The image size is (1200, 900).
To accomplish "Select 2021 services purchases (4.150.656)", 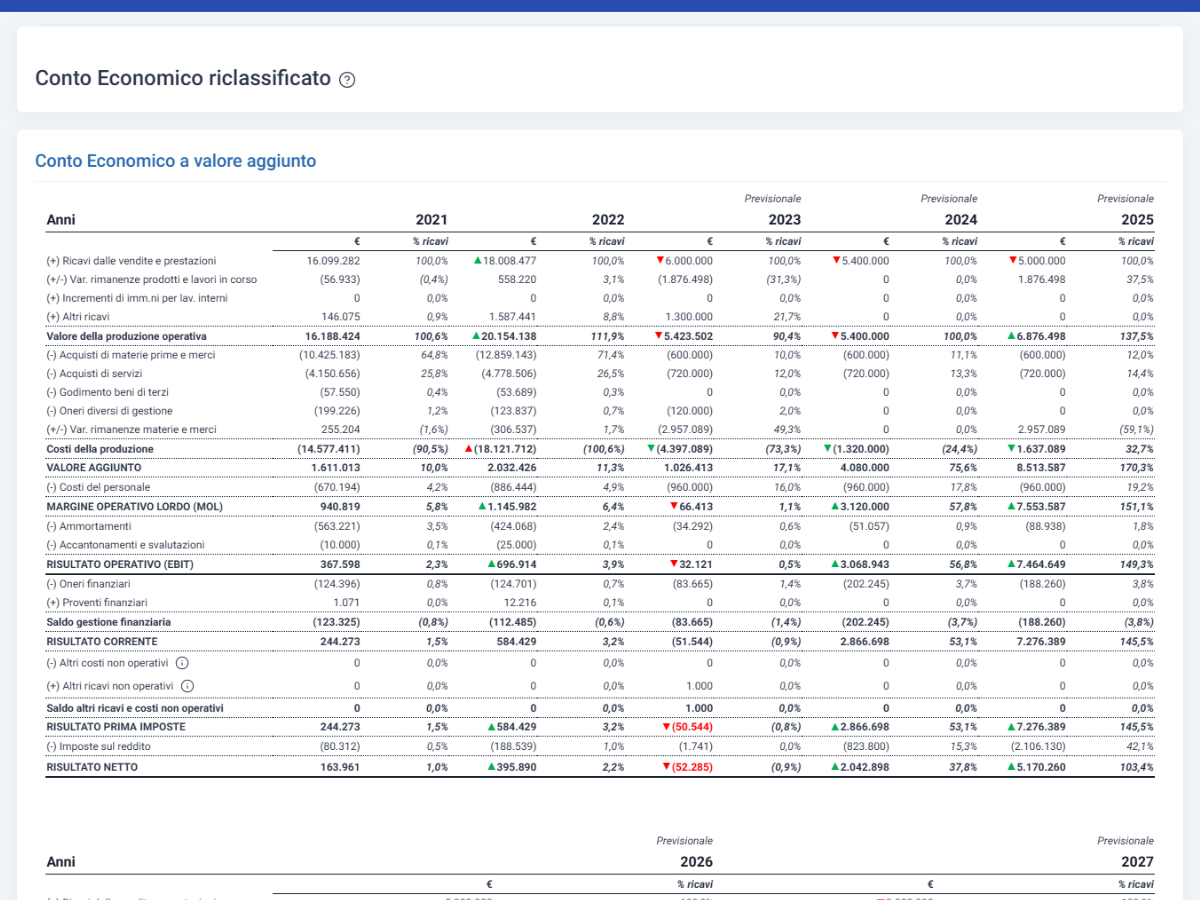I will (x=332, y=373).
